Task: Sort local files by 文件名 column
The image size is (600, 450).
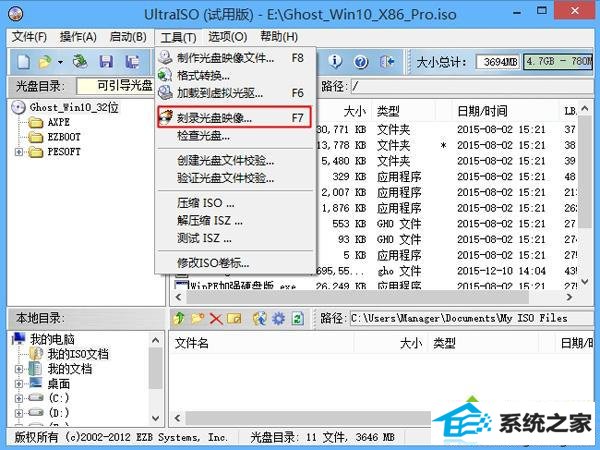Action: click(x=262, y=343)
